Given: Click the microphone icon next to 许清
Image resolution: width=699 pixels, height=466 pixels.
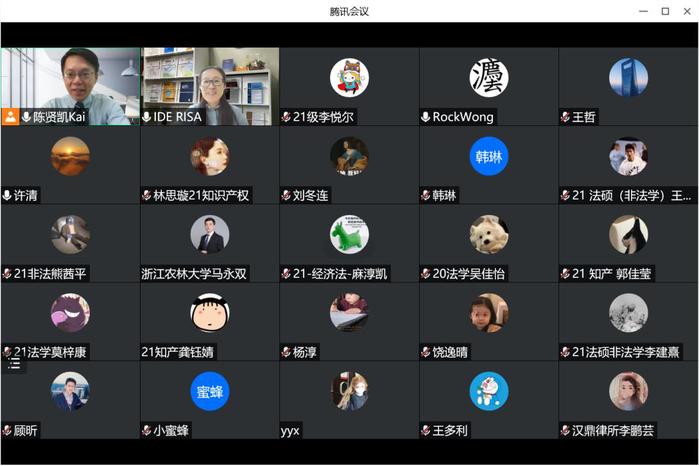Looking at the screenshot, I should click(x=7, y=195).
